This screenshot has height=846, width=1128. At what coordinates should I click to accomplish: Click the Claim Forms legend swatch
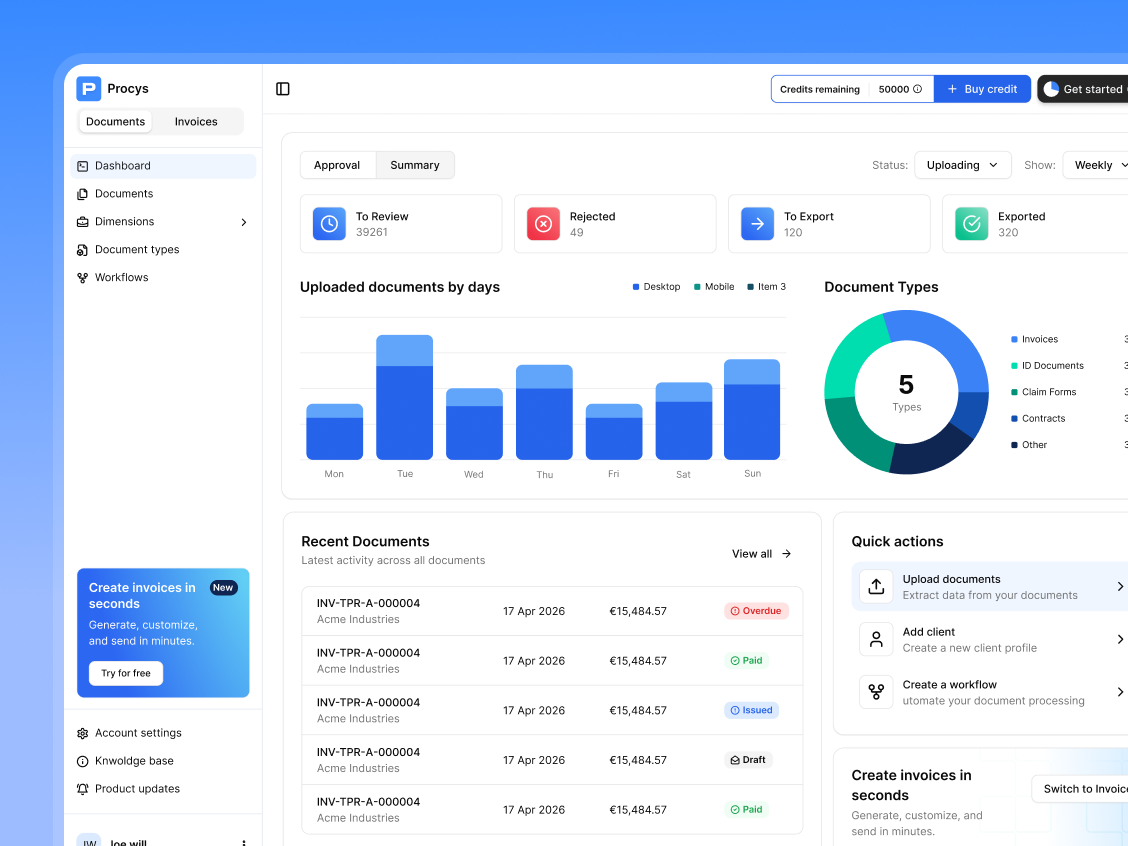coord(1014,392)
